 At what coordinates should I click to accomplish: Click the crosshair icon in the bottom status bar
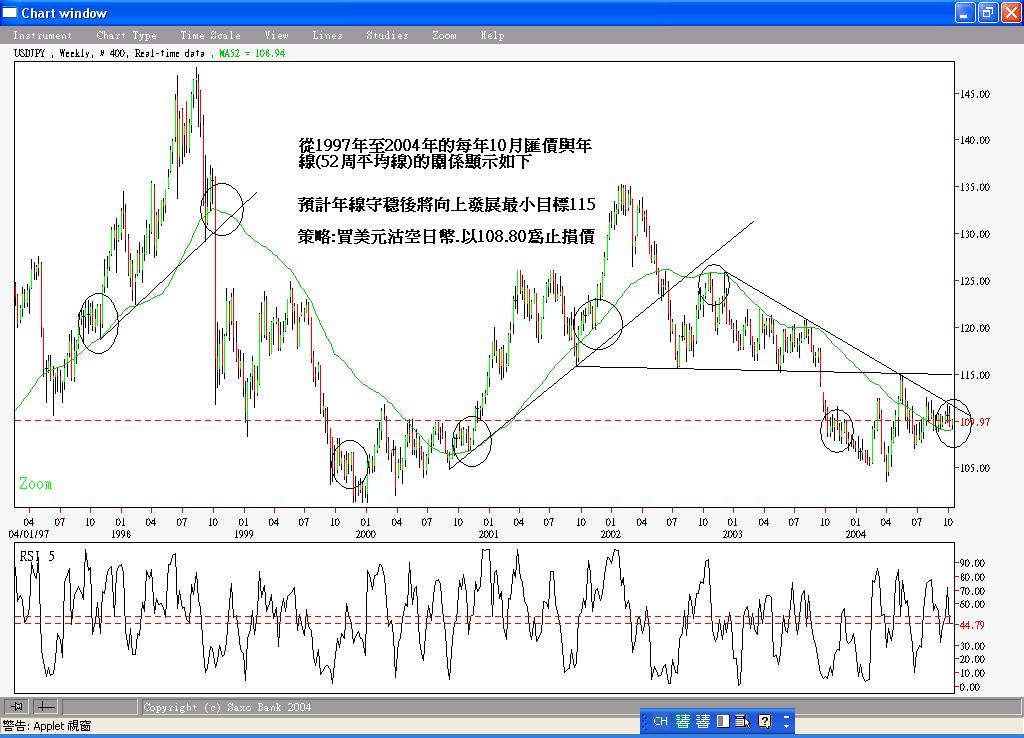coord(45,706)
